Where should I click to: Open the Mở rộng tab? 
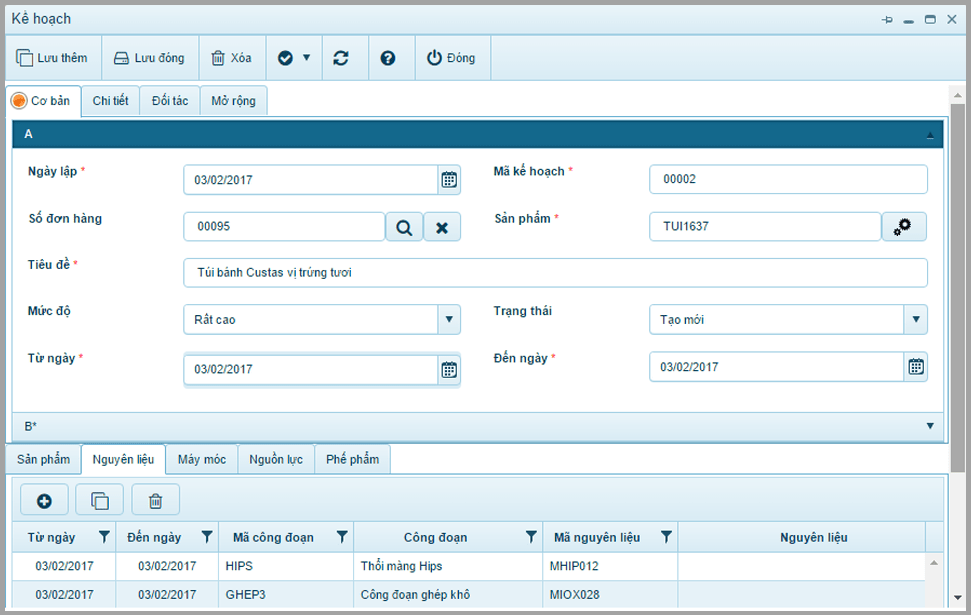[233, 101]
